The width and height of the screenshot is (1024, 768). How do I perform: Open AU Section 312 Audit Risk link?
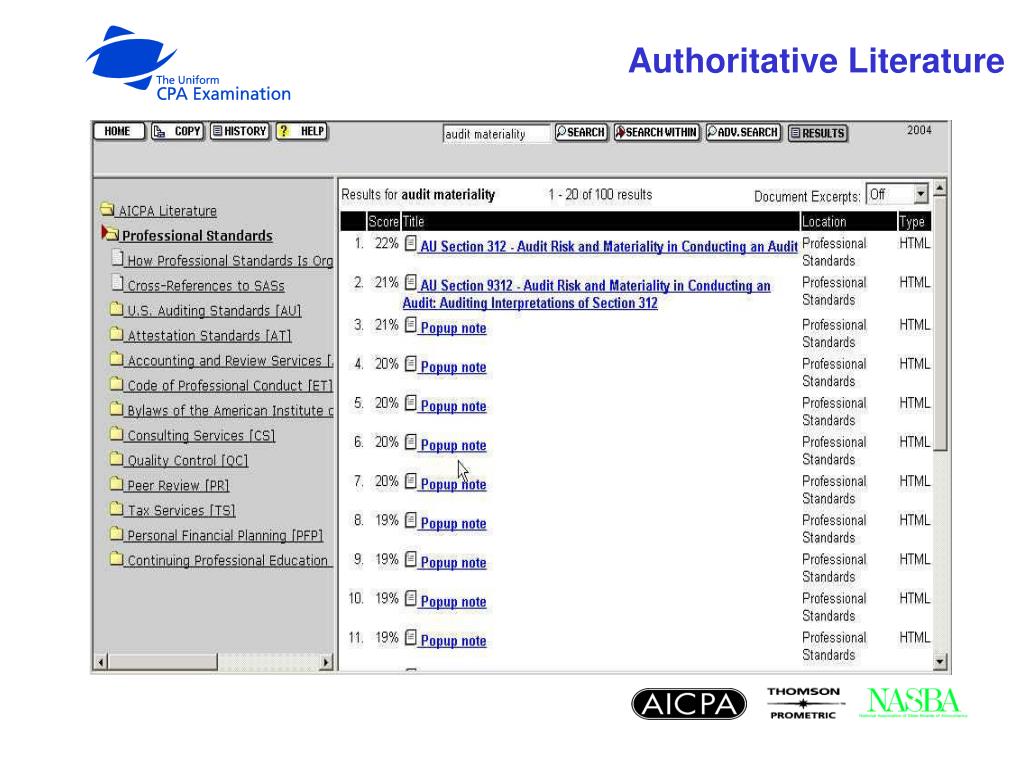click(x=609, y=246)
